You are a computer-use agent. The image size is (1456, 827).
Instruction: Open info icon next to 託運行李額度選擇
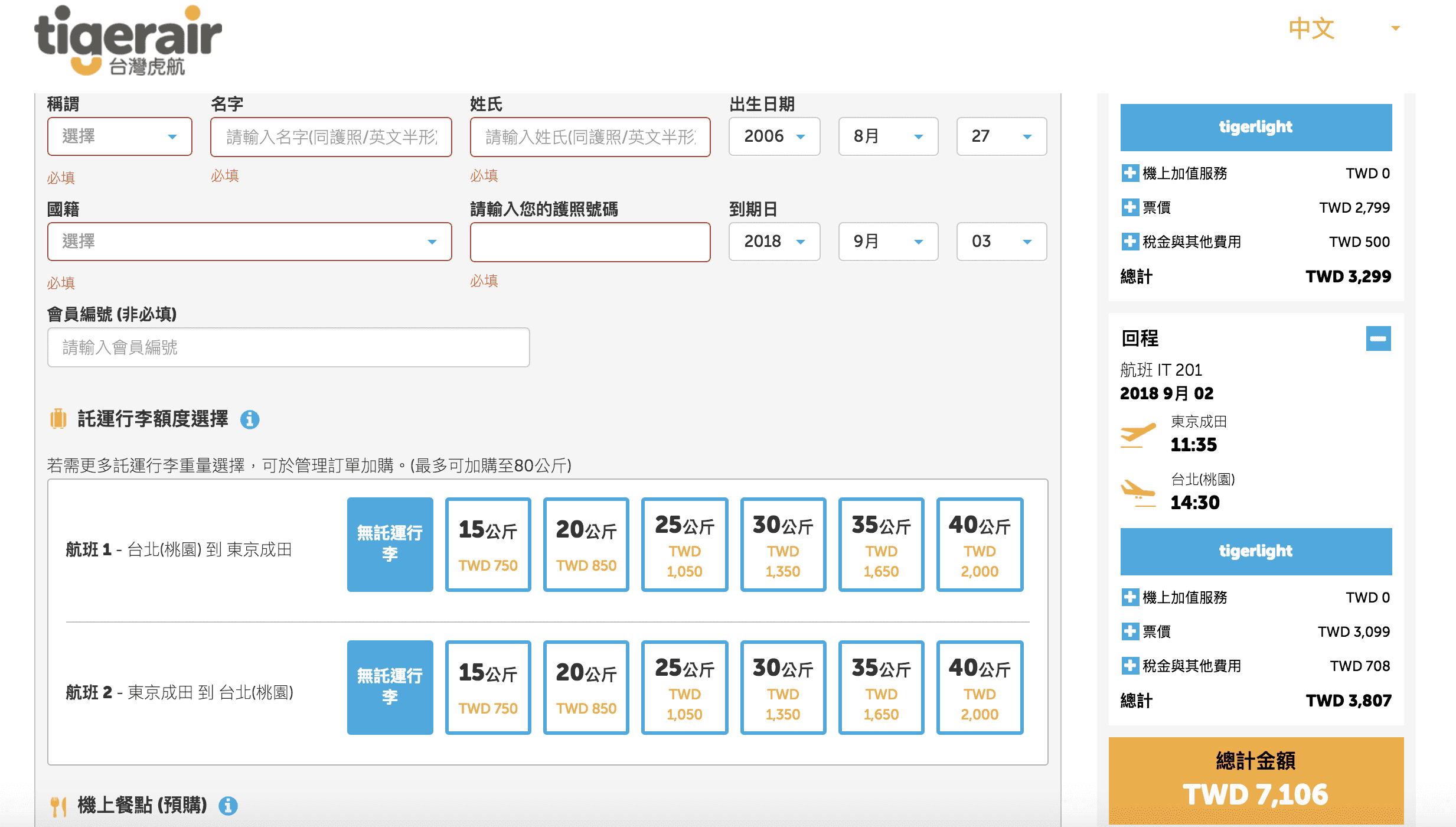250,419
